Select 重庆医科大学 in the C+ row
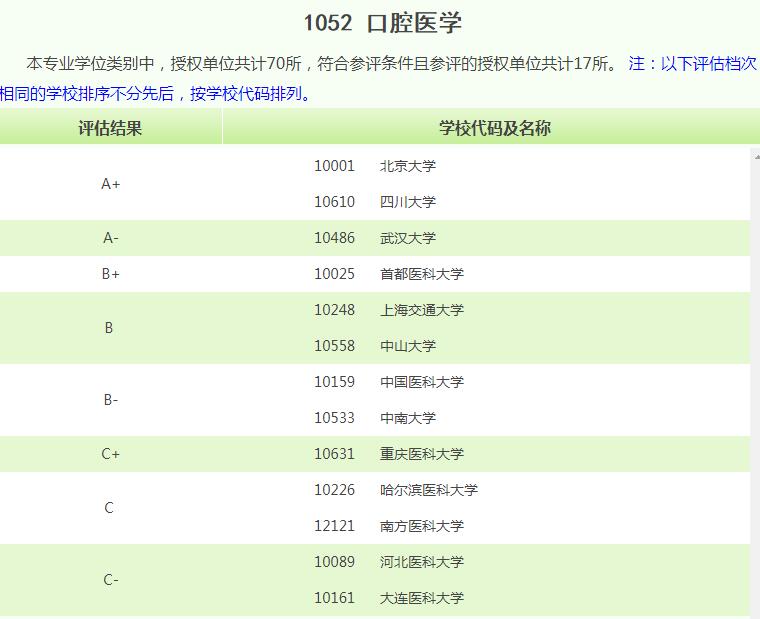The width and height of the screenshot is (760, 619). point(422,454)
